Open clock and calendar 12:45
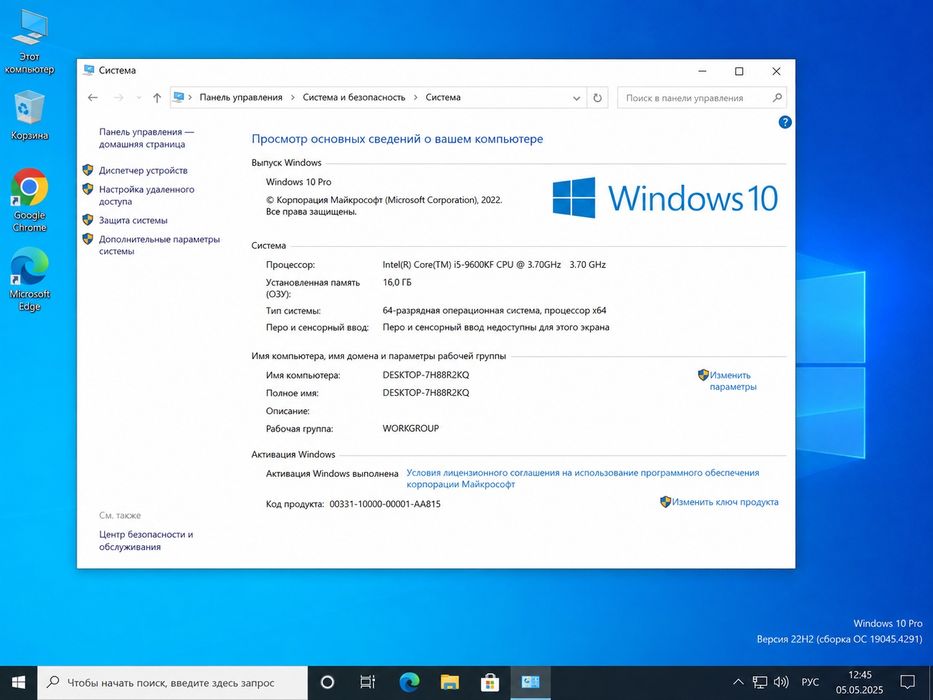 (859, 683)
